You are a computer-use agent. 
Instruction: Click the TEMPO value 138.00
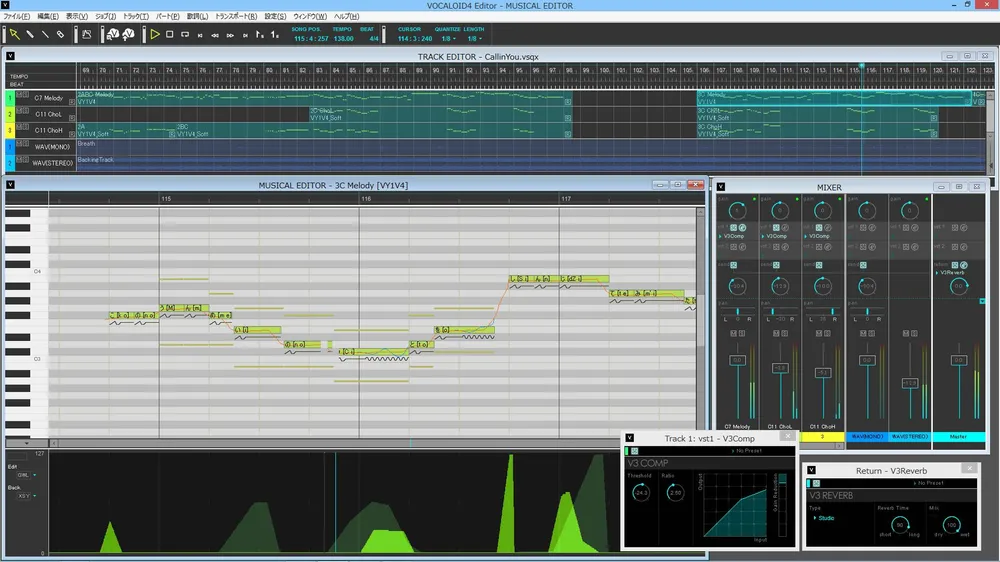pyautogui.click(x=342, y=39)
